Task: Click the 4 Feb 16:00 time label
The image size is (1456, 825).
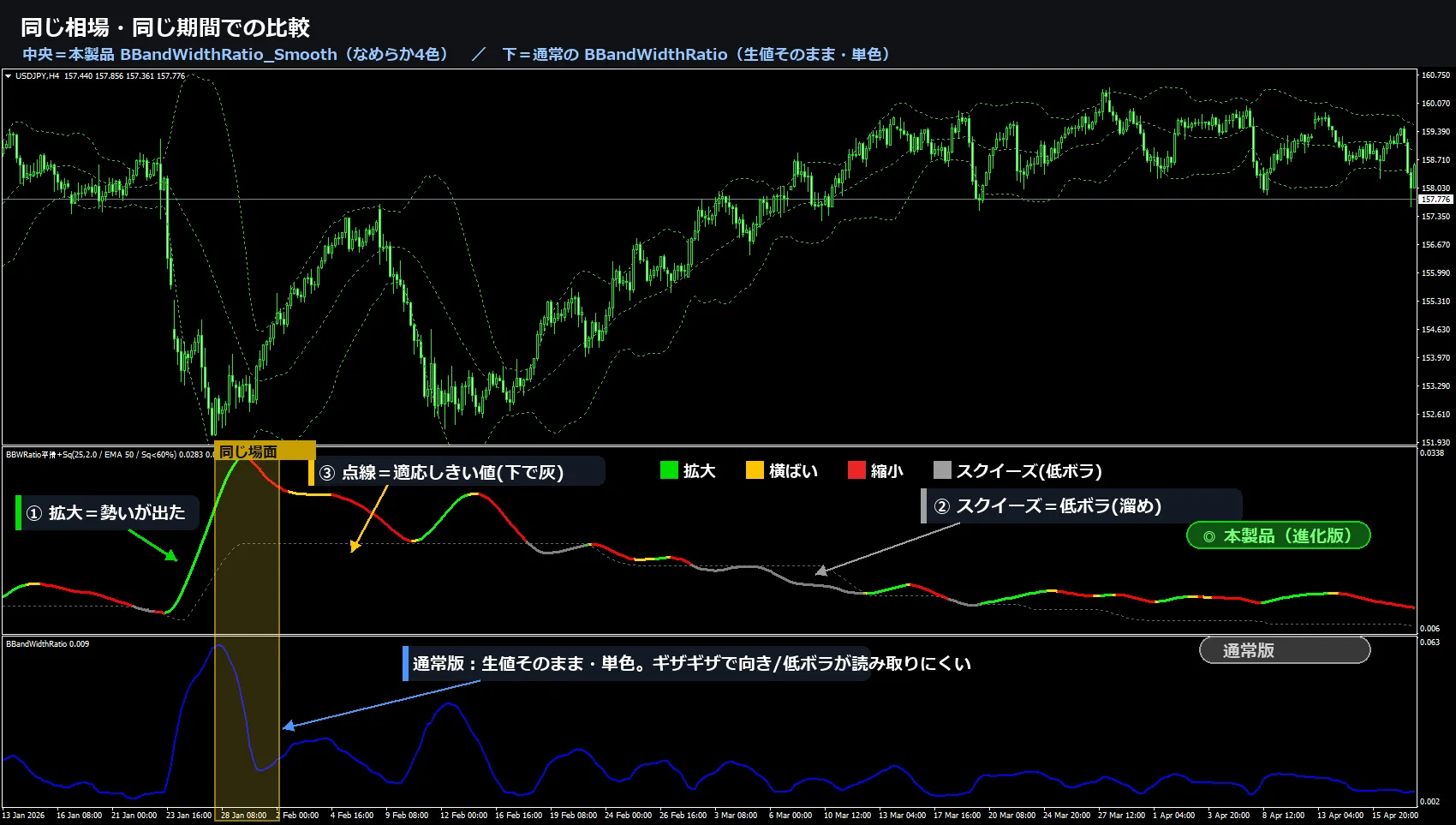Action: click(x=352, y=816)
